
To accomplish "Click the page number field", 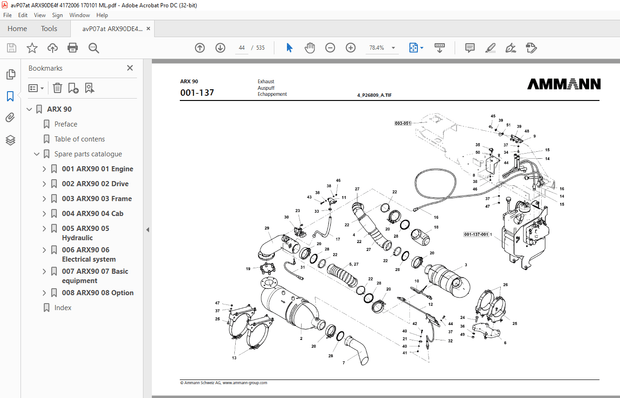I will pos(242,48).
